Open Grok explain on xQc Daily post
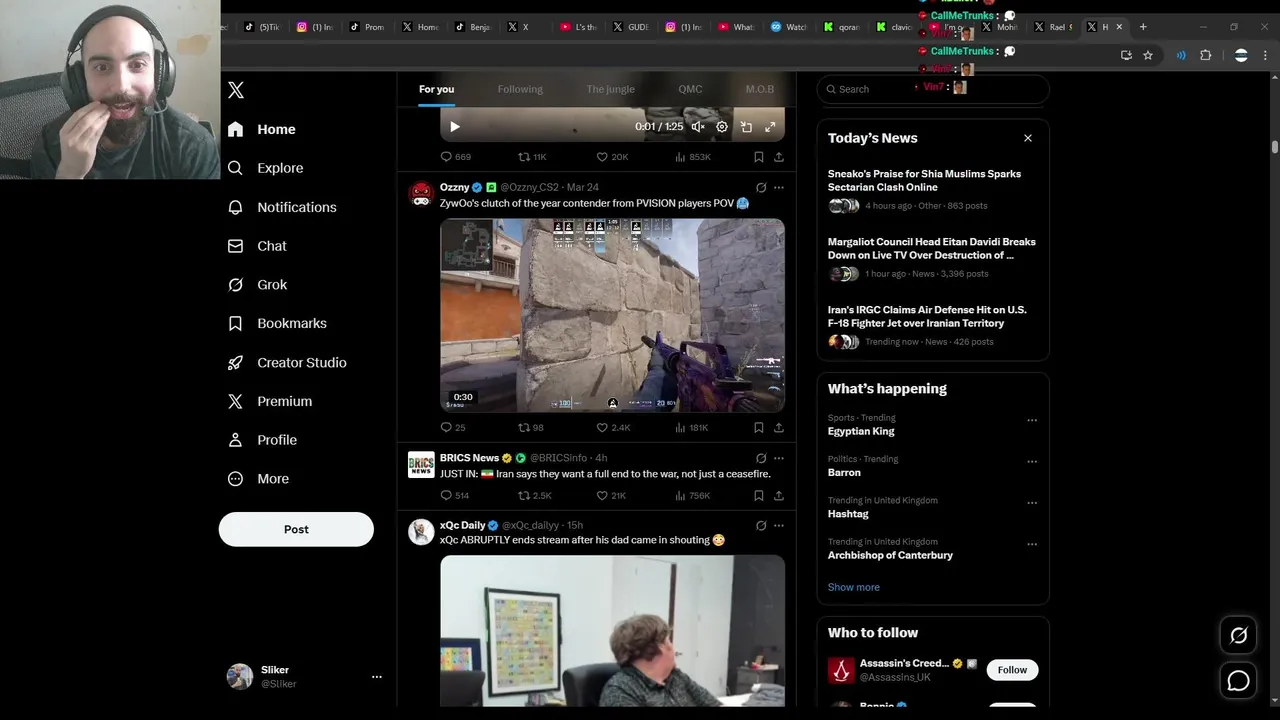The width and height of the screenshot is (1280, 720). coord(761,525)
